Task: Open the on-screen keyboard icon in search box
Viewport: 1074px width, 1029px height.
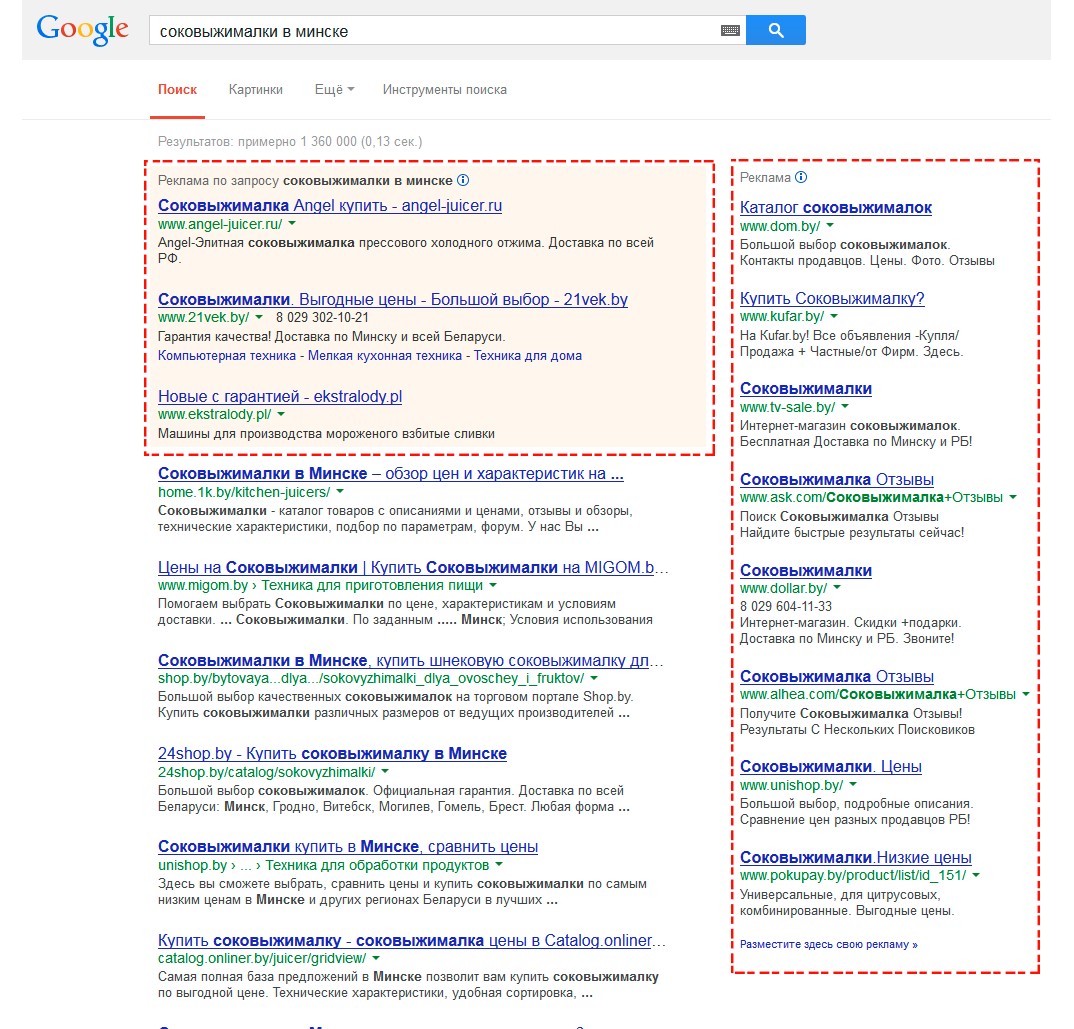Action: (x=730, y=30)
